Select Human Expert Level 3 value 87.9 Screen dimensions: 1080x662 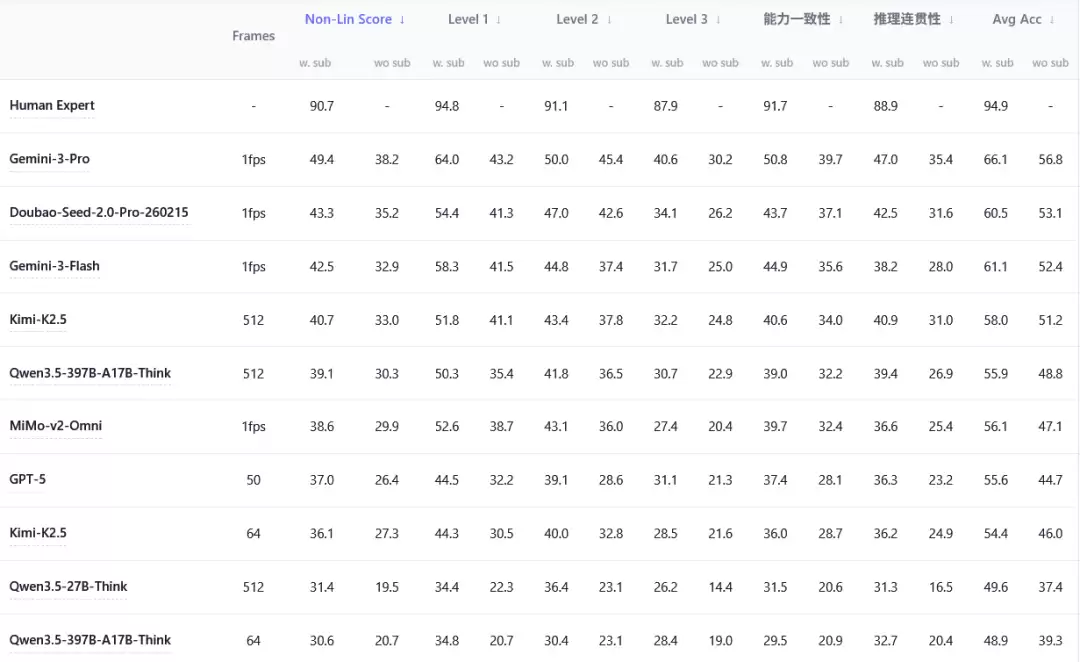click(665, 106)
